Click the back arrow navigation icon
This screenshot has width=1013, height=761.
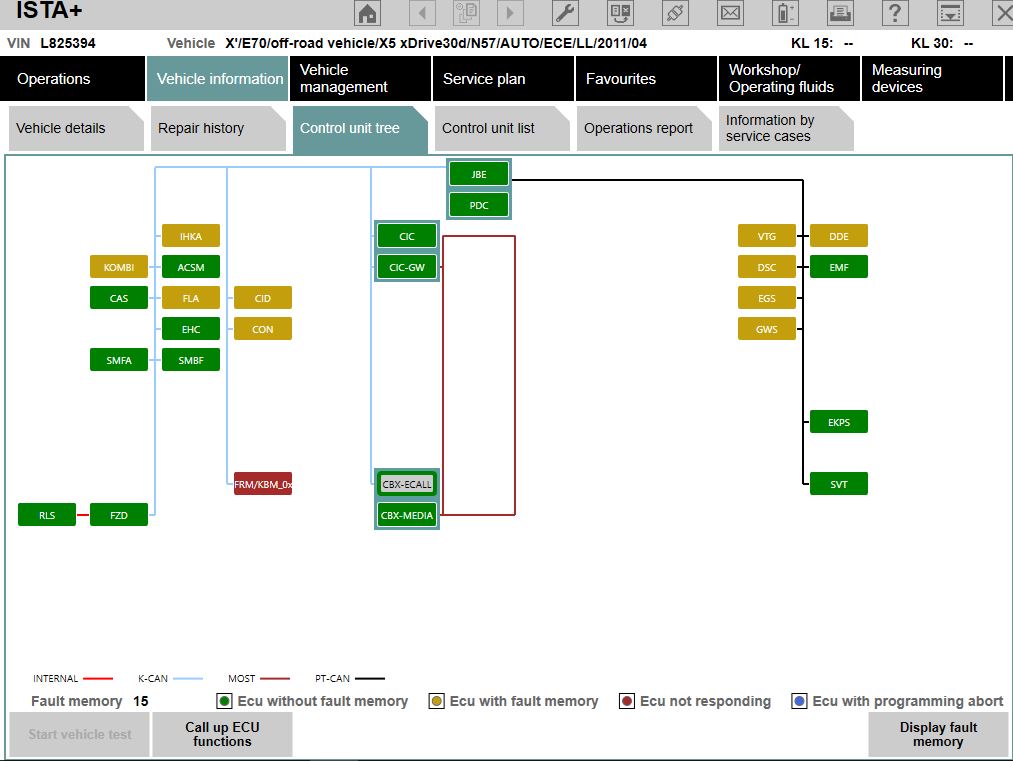click(423, 14)
